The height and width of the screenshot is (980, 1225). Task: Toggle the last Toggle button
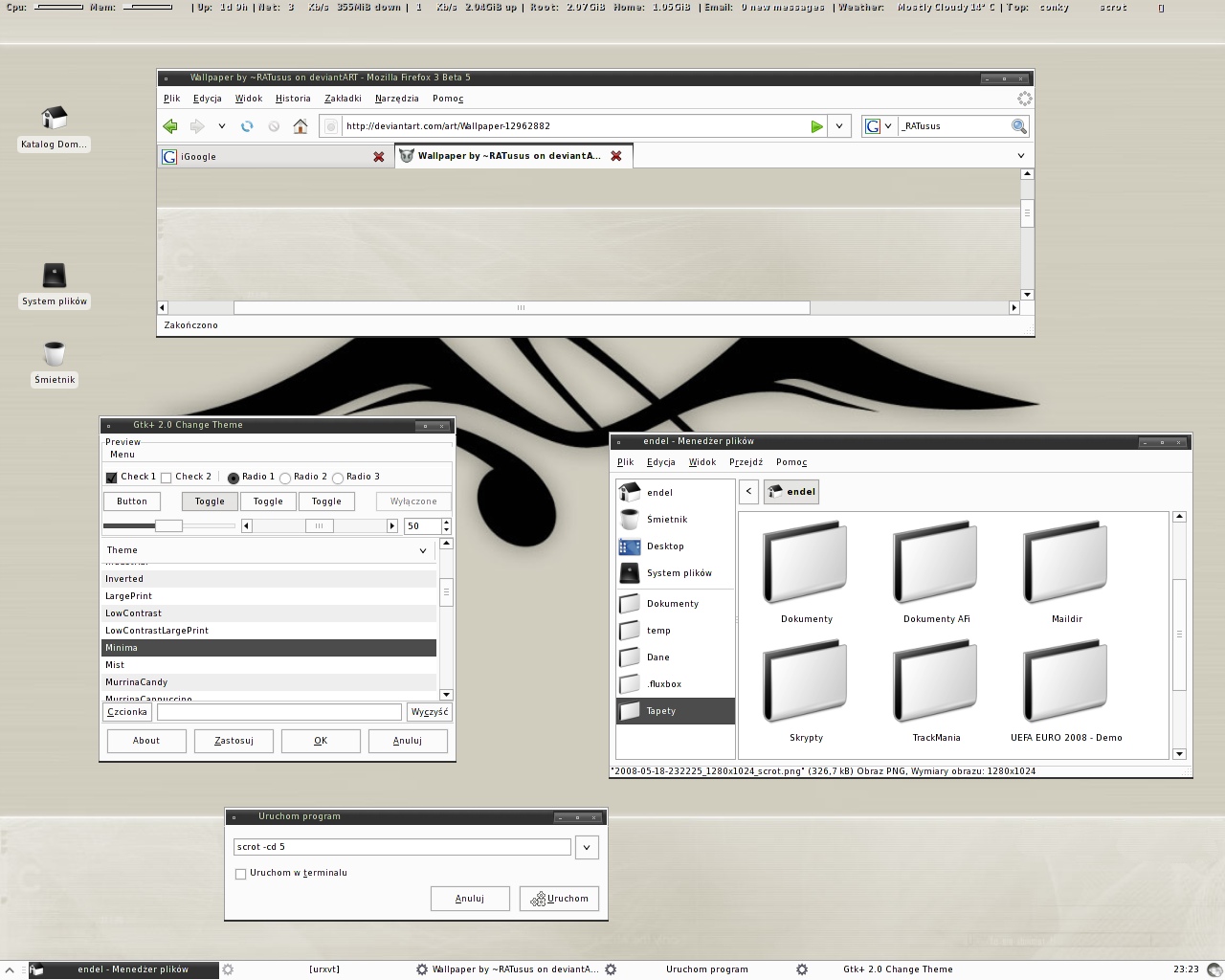[x=326, y=501]
